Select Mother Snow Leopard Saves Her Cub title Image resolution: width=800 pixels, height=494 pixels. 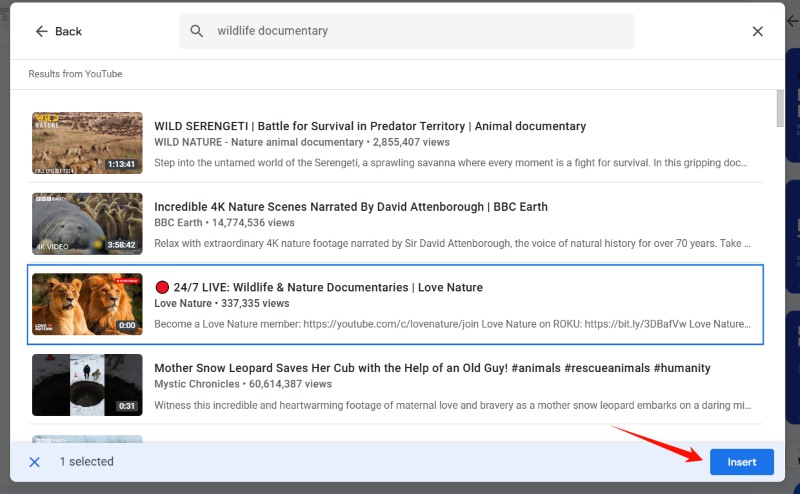click(432, 368)
